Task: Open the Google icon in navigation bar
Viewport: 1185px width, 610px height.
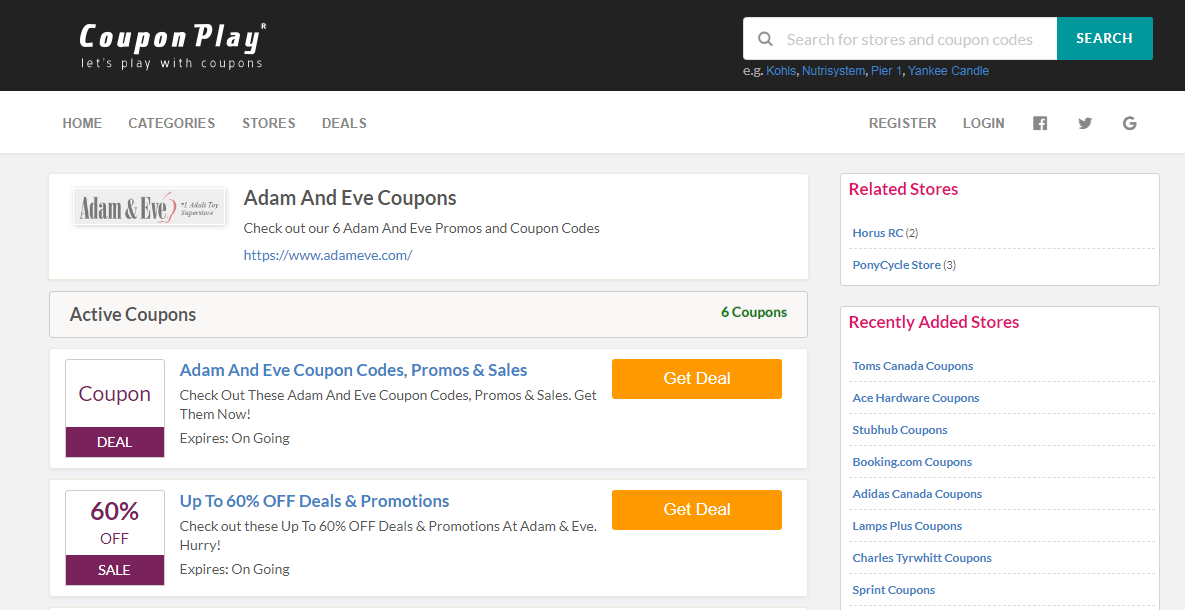Action: 1130,123
